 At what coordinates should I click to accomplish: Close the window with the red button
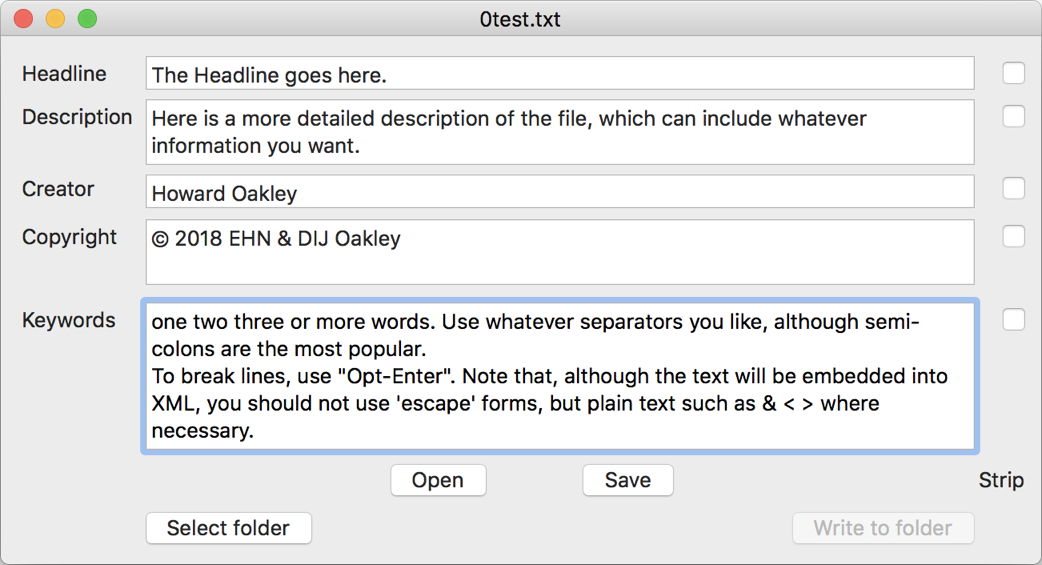click(23, 18)
